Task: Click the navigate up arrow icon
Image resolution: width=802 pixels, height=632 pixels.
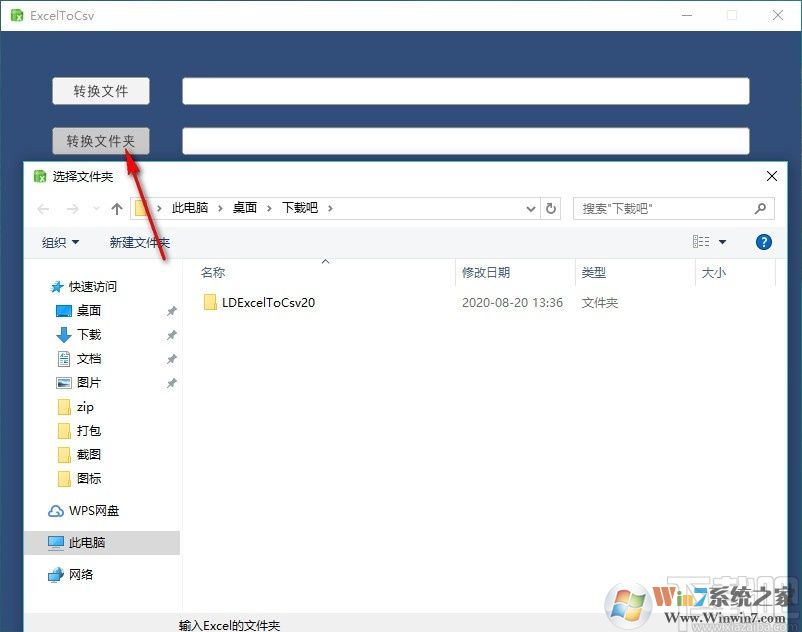Action: pyautogui.click(x=116, y=208)
